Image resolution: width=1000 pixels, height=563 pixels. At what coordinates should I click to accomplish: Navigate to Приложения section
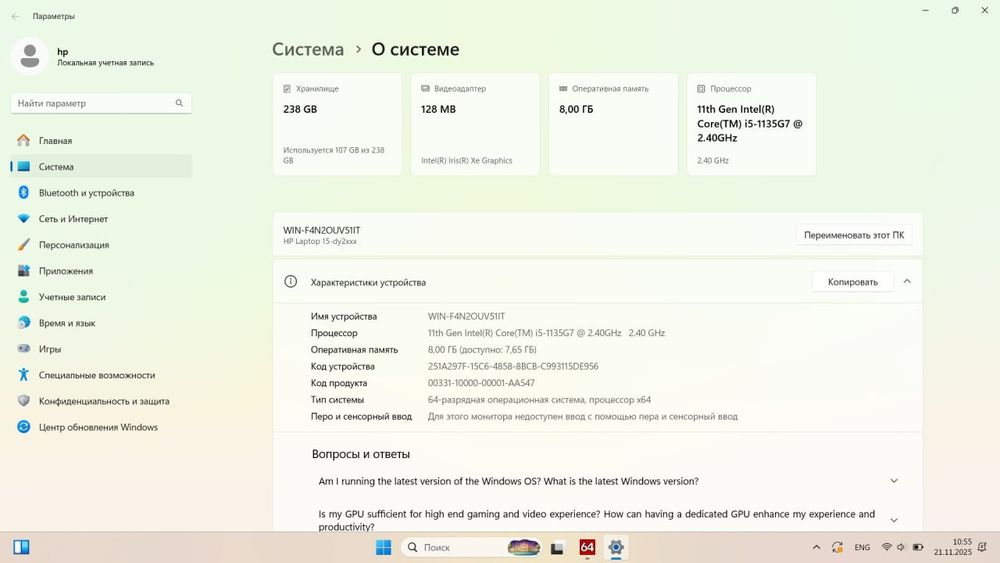coord(101,271)
